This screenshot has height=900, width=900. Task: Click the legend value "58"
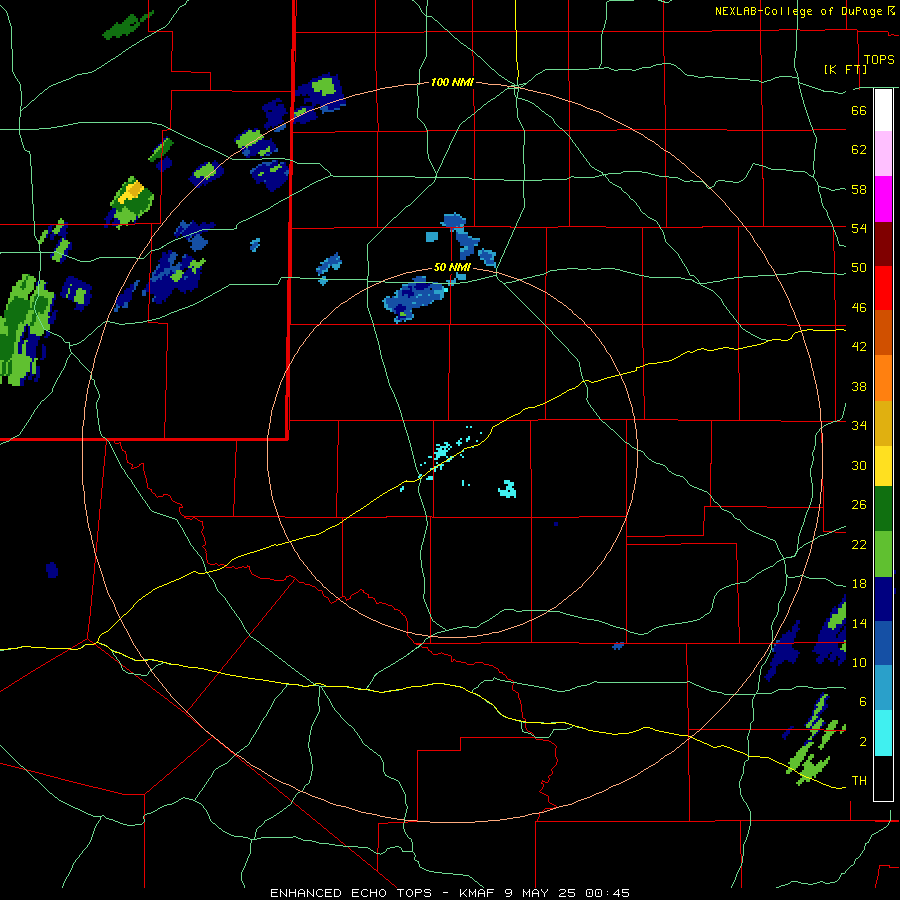[x=859, y=189]
